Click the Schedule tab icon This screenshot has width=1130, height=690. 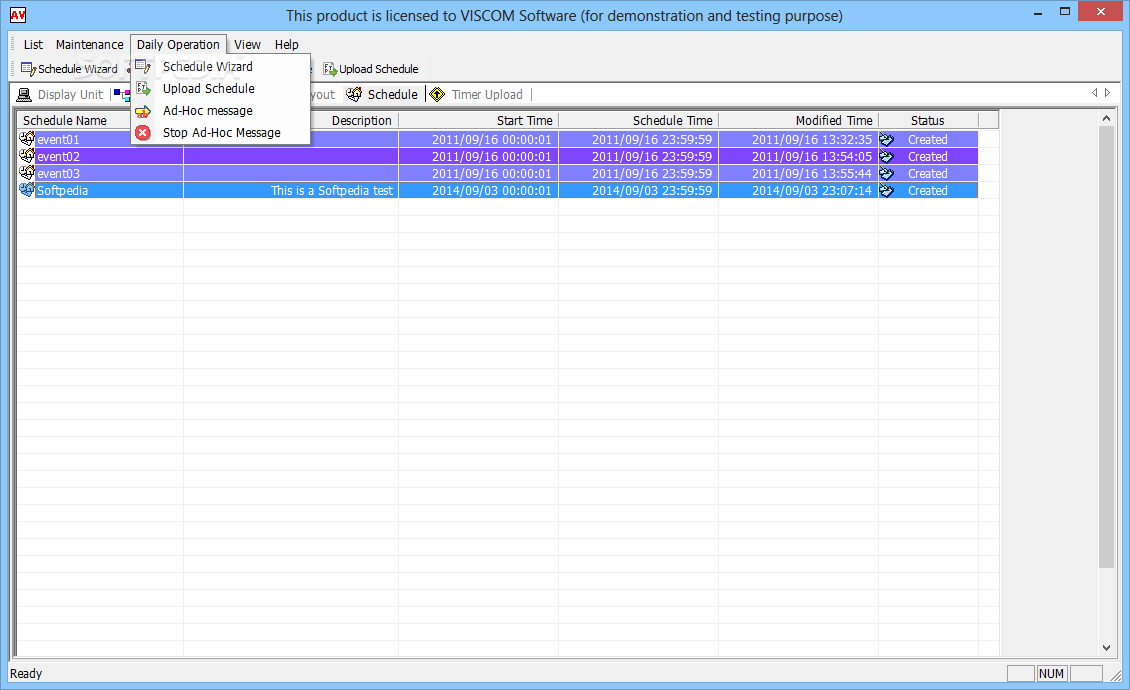click(354, 94)
